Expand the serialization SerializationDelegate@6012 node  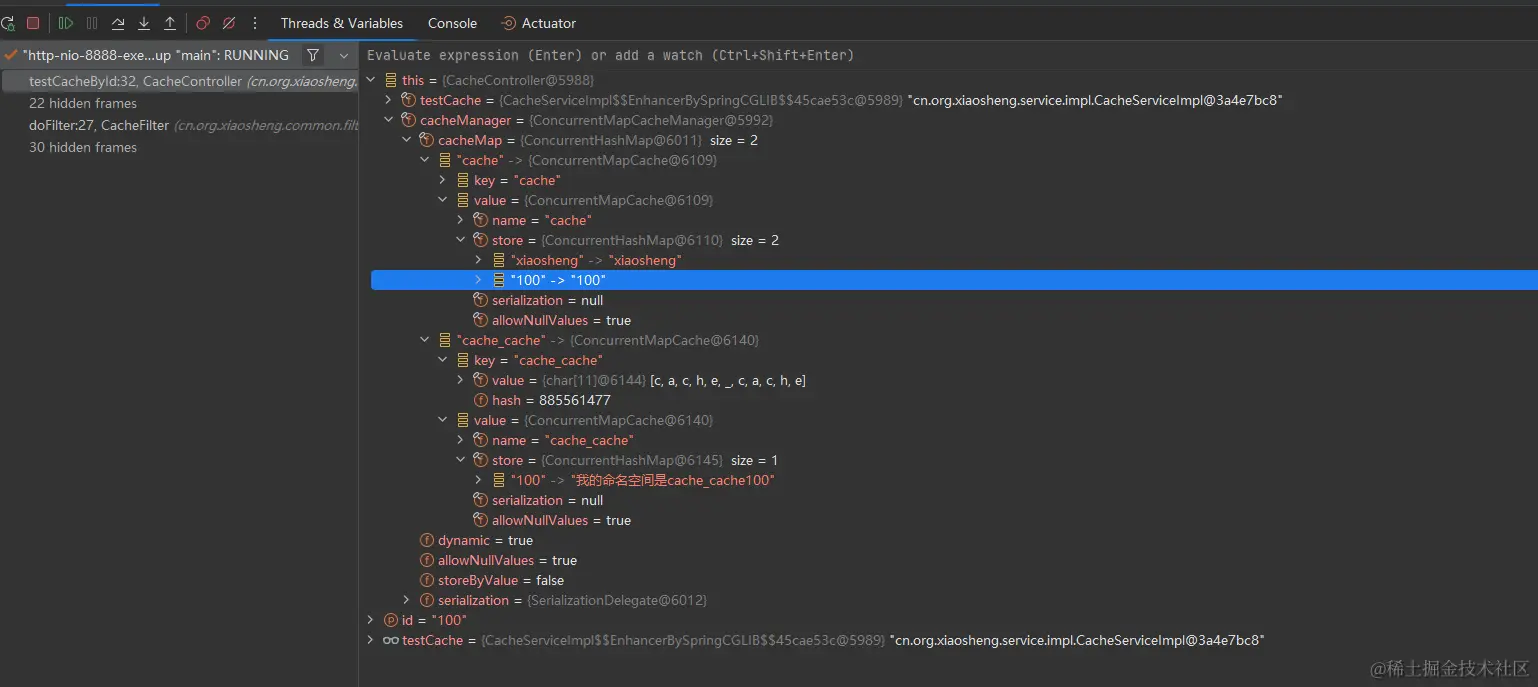click(x=407, y=600)
